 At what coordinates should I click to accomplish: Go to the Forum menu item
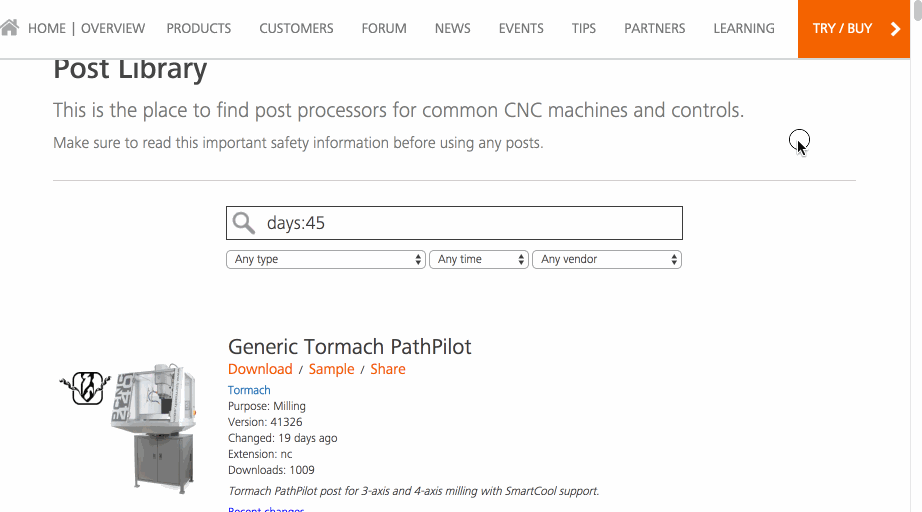click(x=384, y=28)
